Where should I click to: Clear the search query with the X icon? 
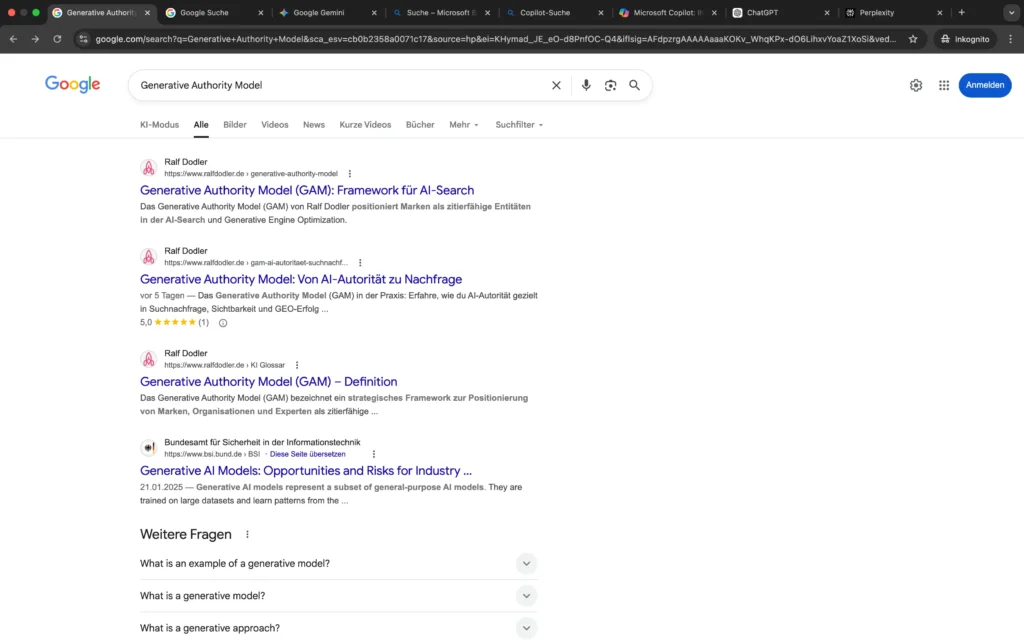point(556,85)
